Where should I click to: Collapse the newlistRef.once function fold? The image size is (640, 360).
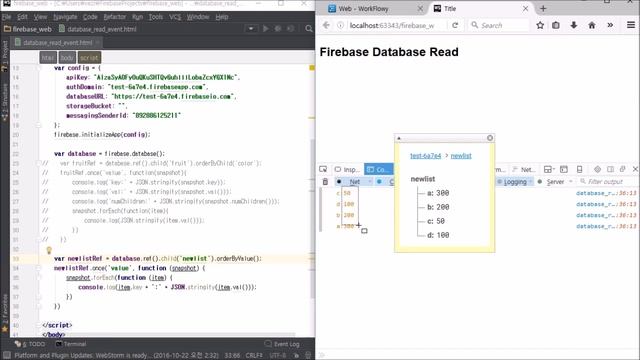(x=38, y=268)
